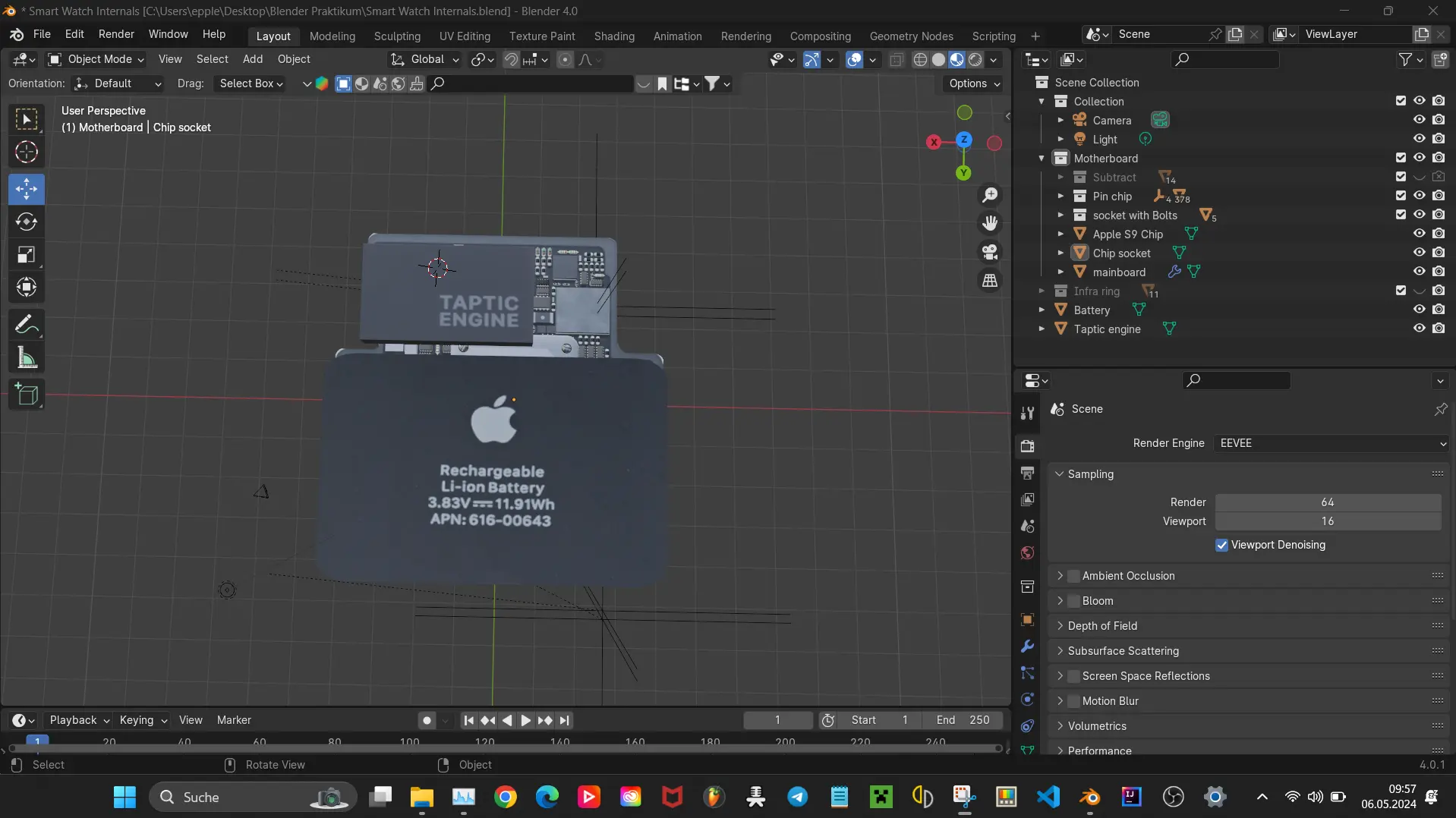Open the World properties tab

tap(1027, 553)
